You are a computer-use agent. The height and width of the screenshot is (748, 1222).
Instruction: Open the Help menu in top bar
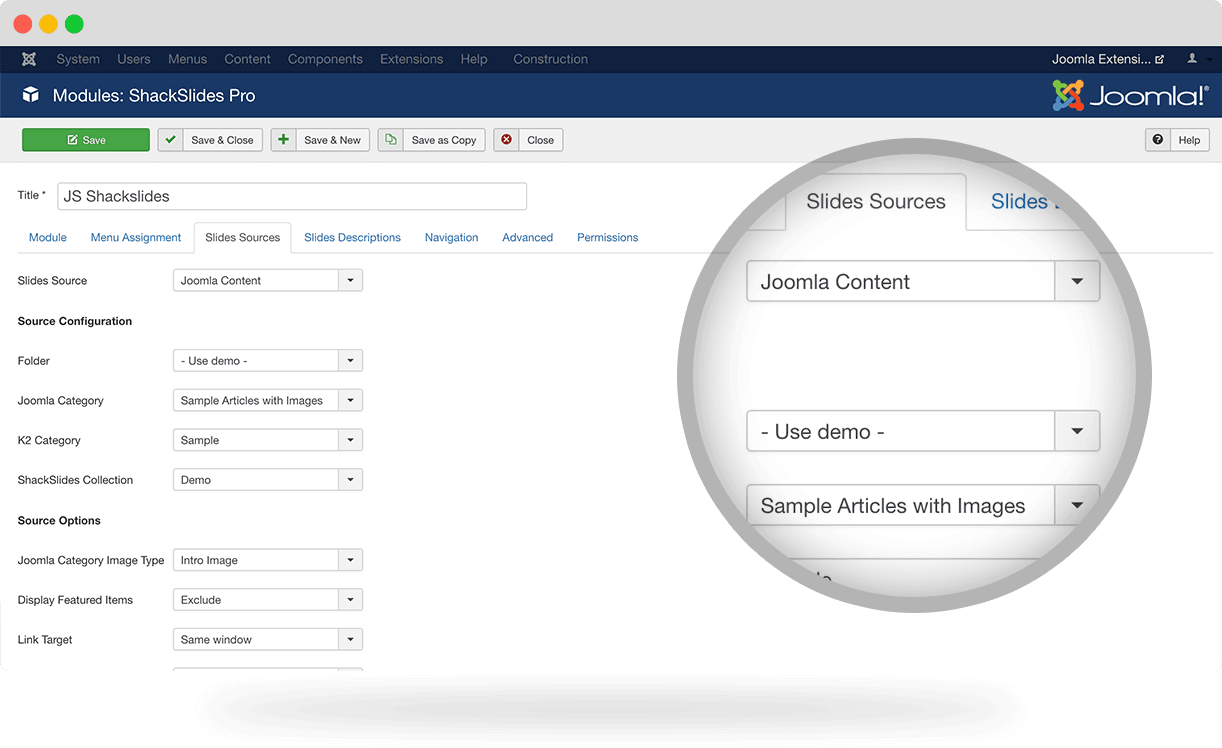point(474,59)
